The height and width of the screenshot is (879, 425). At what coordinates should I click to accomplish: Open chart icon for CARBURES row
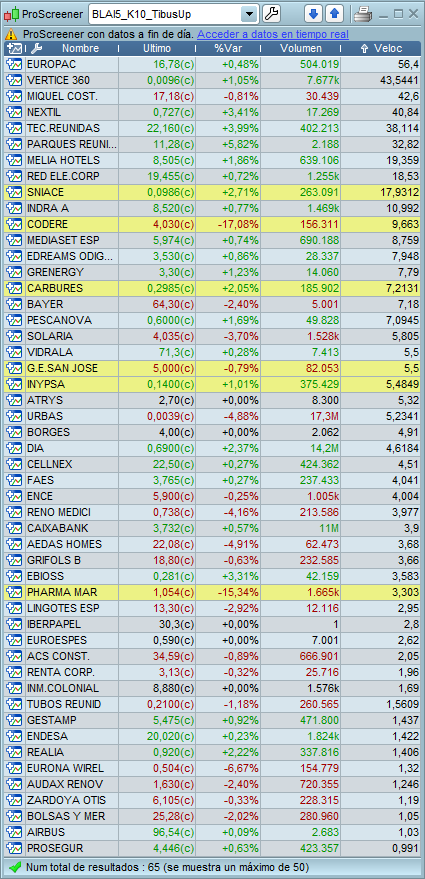13,288
